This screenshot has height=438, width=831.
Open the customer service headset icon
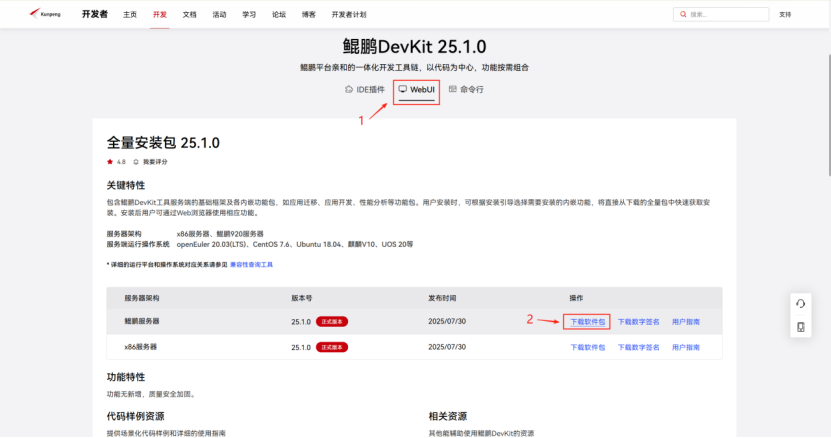point(800,304)
